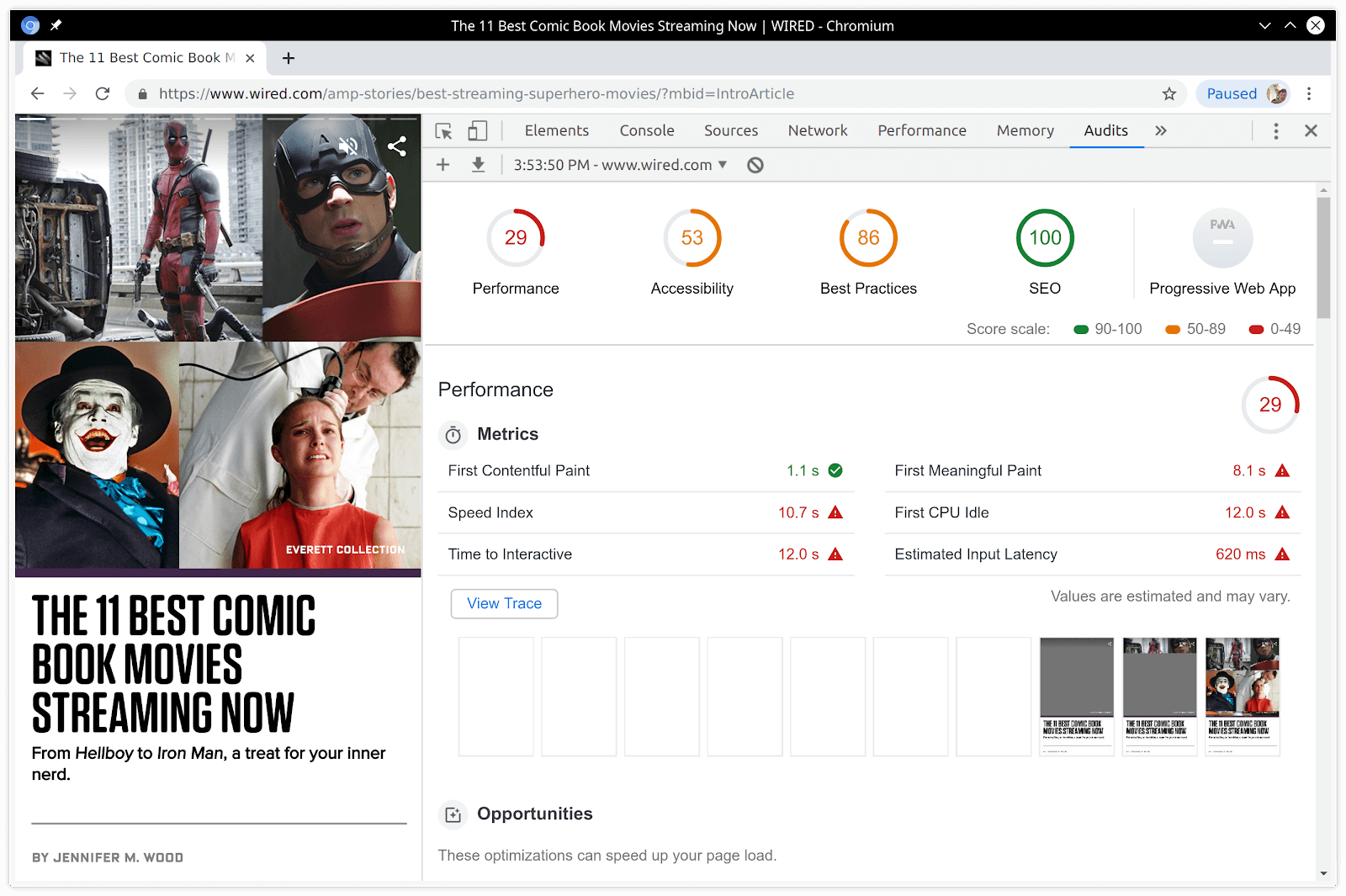Image resolution: width=1346 pixels, height=896 pixels.
Task: Open a new tab with plus button
Action: click(289, 58)
